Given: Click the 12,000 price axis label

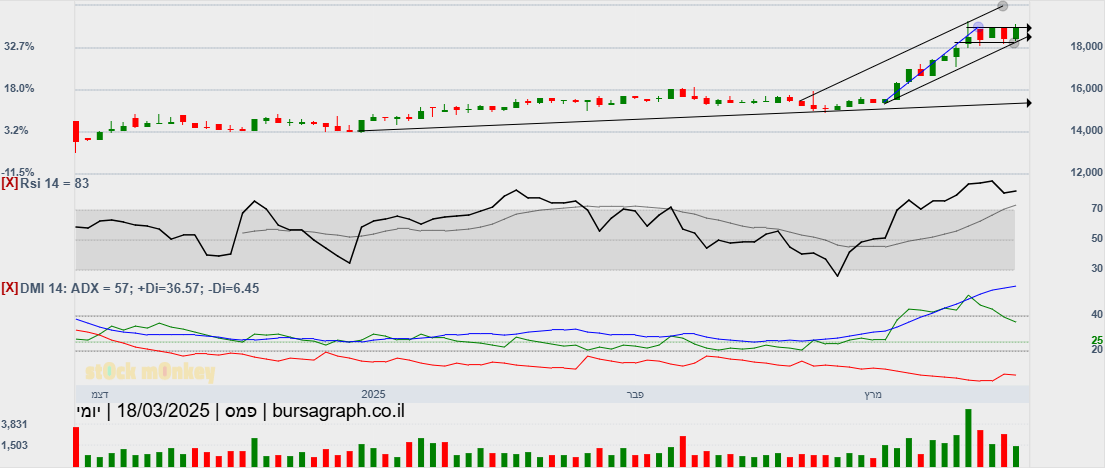Looking at the screenshot, I should pos(1086,173).
